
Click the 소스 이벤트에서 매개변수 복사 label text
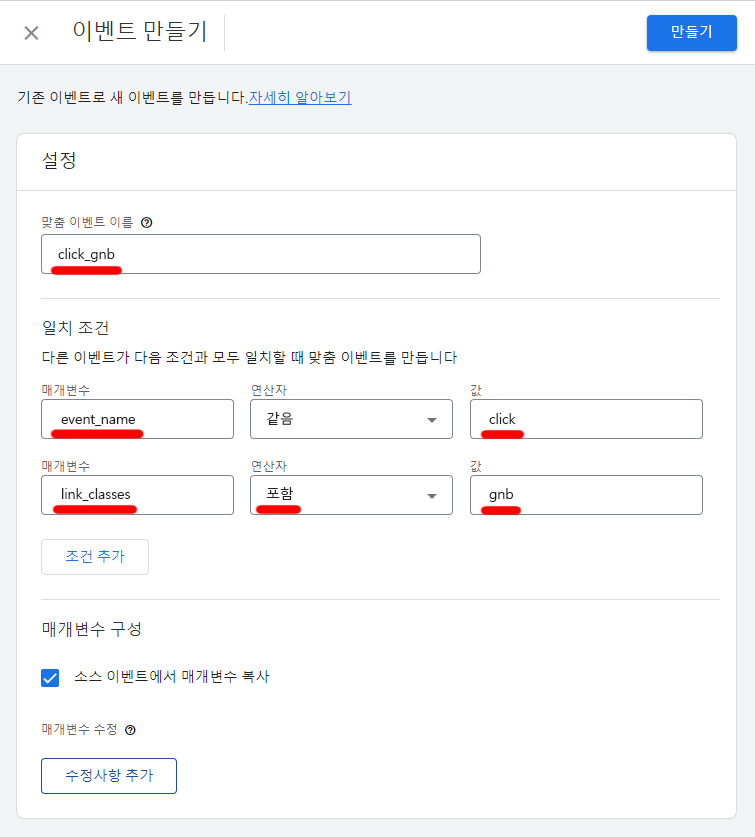171,677
